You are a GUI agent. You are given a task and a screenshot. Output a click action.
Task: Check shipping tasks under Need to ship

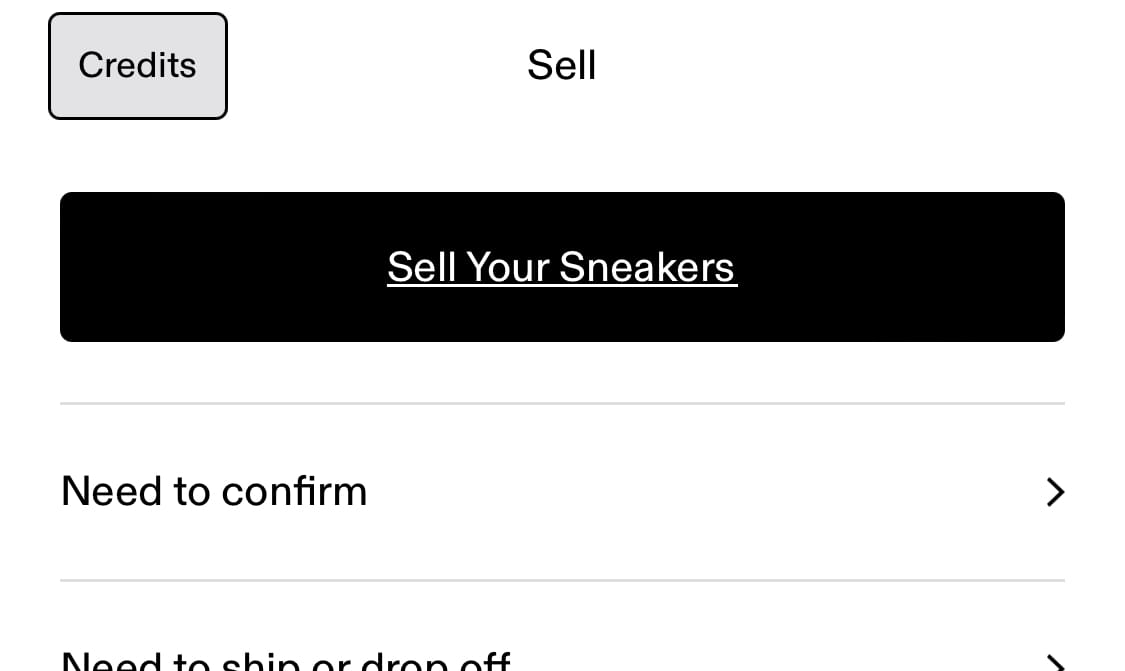(285, 660)
